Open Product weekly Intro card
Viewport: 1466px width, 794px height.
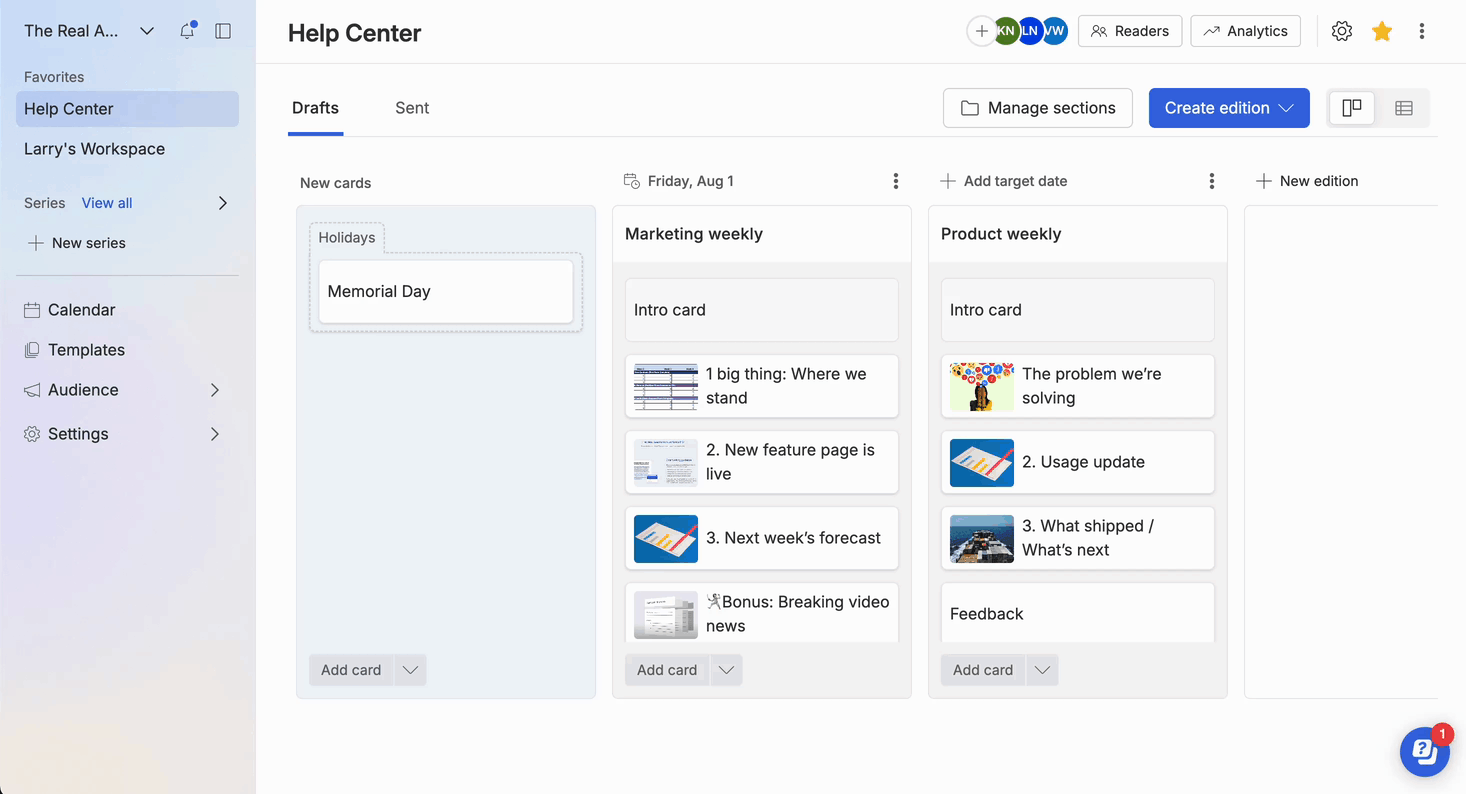1078,310
